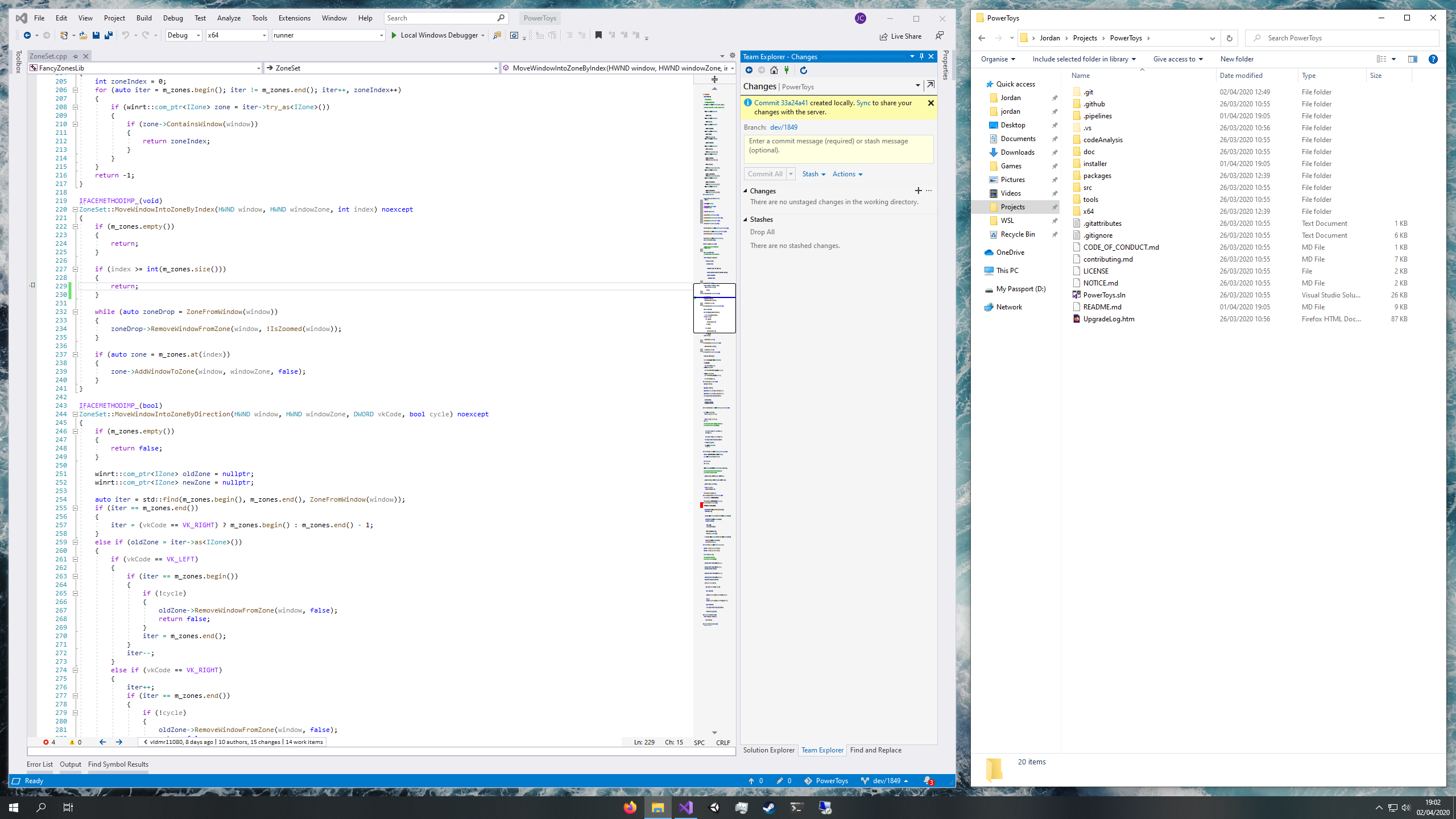Viewport: 1456px width, 819px height.
Task: Dismiss the yellow commit notification
Action: pyautogui.click(x=931, y=103)
